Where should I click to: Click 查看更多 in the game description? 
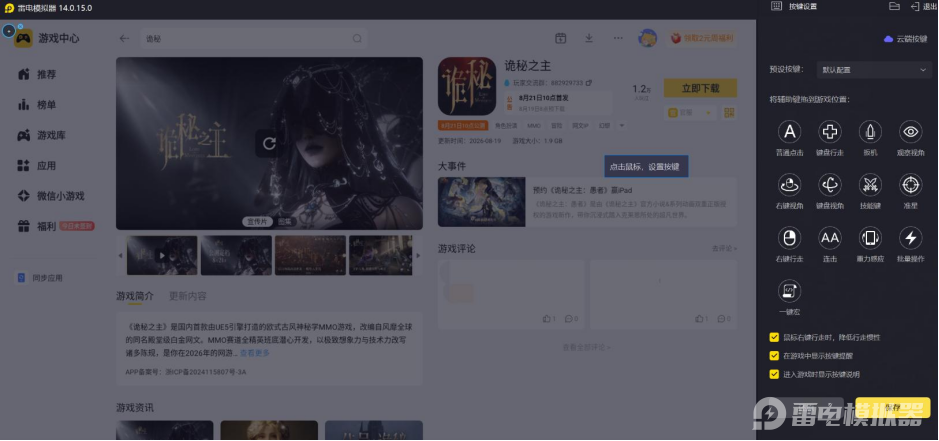255,353
